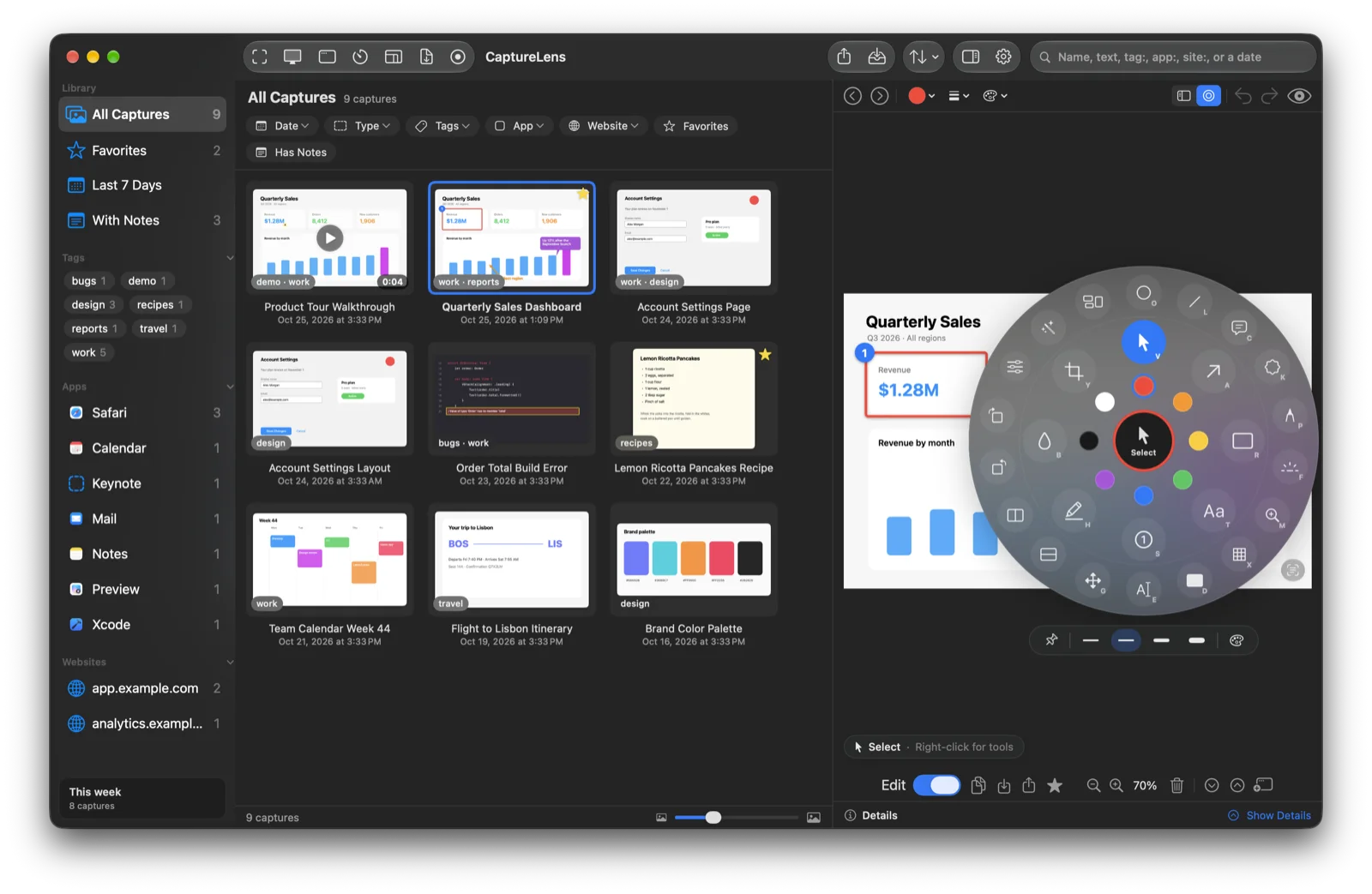
Task: Toggle the Has Notes filter
Action: point(292,153)
